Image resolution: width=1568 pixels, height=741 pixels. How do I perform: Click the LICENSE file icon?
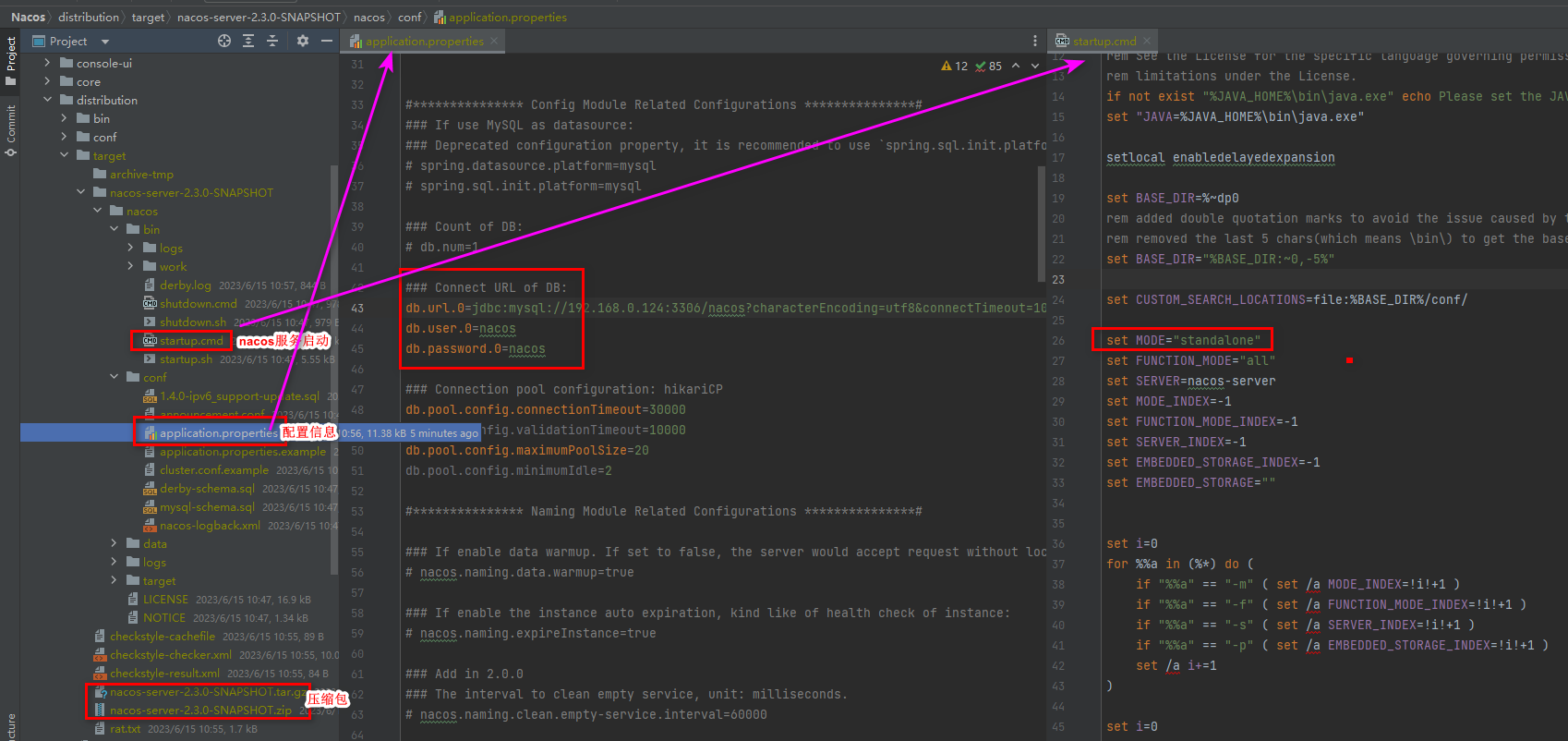point(133,600)
